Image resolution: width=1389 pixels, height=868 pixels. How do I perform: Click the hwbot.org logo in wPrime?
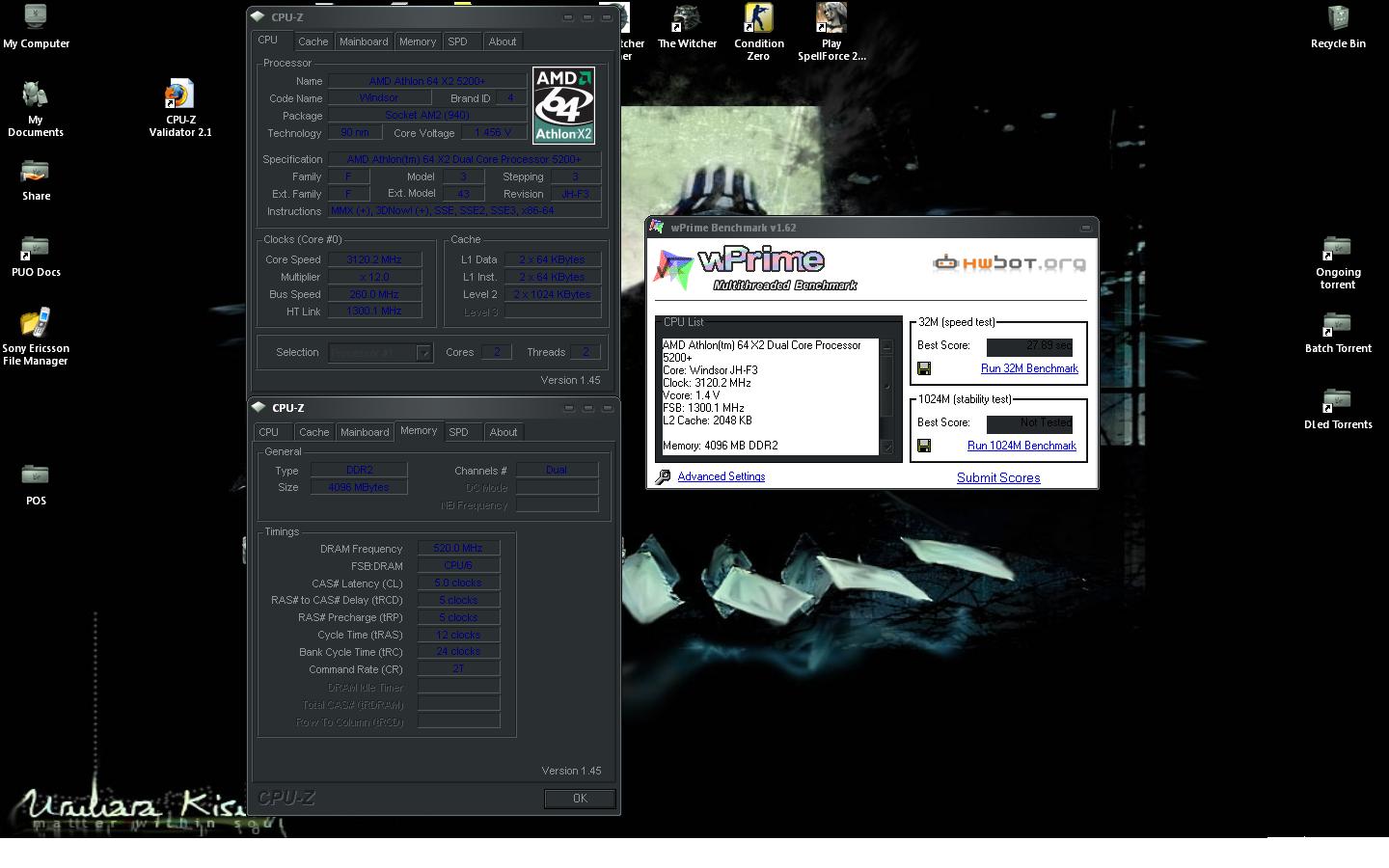[1009, 262]
